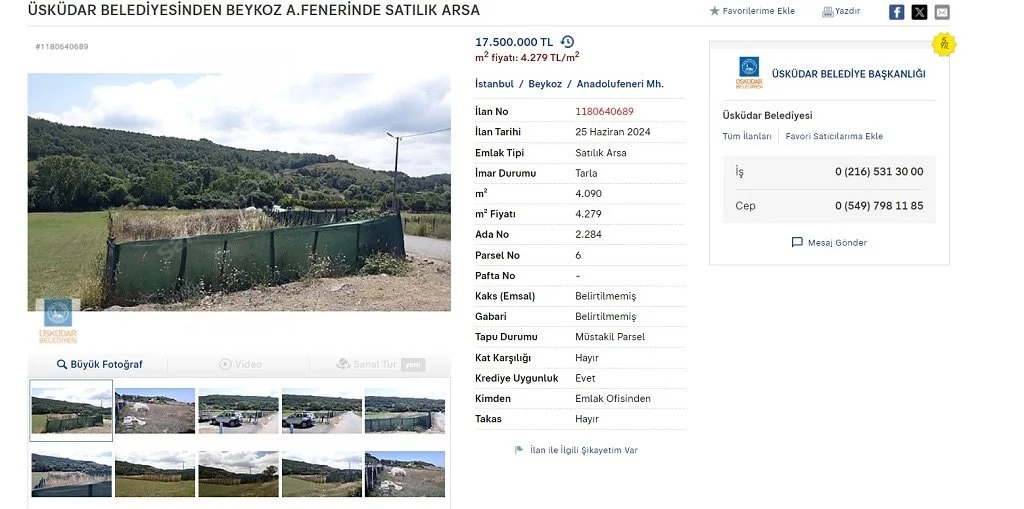Report listing via İlan ile İlgili Şikayetim Var
This screenshot has height=509, width=1024.
click(576, 450)
